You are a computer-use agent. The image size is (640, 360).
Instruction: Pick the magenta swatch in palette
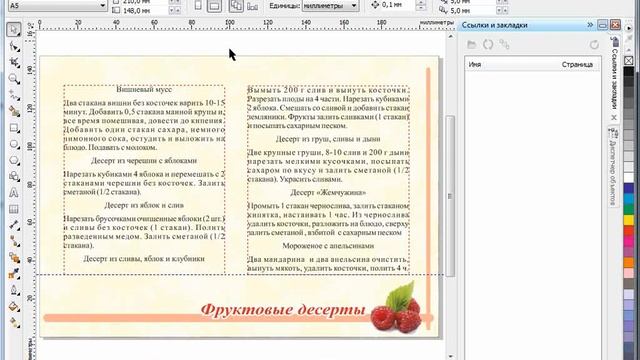[x=629, y=241]
